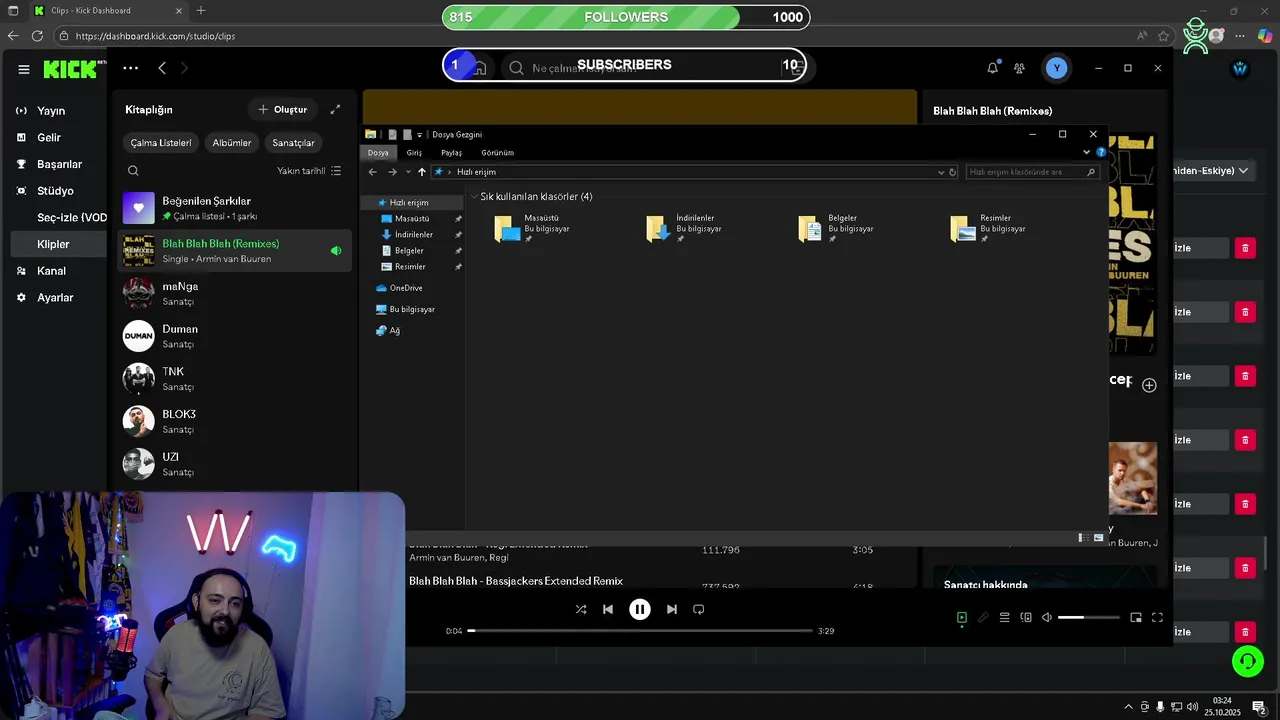Open Paylaş tab in File Explorer
Screen dimensions: 1280x720
click(452, 153)
